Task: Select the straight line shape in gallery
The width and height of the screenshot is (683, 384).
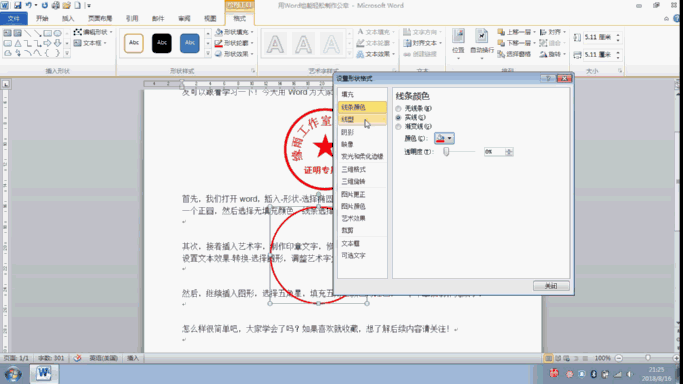Action: tap(28, 33)
